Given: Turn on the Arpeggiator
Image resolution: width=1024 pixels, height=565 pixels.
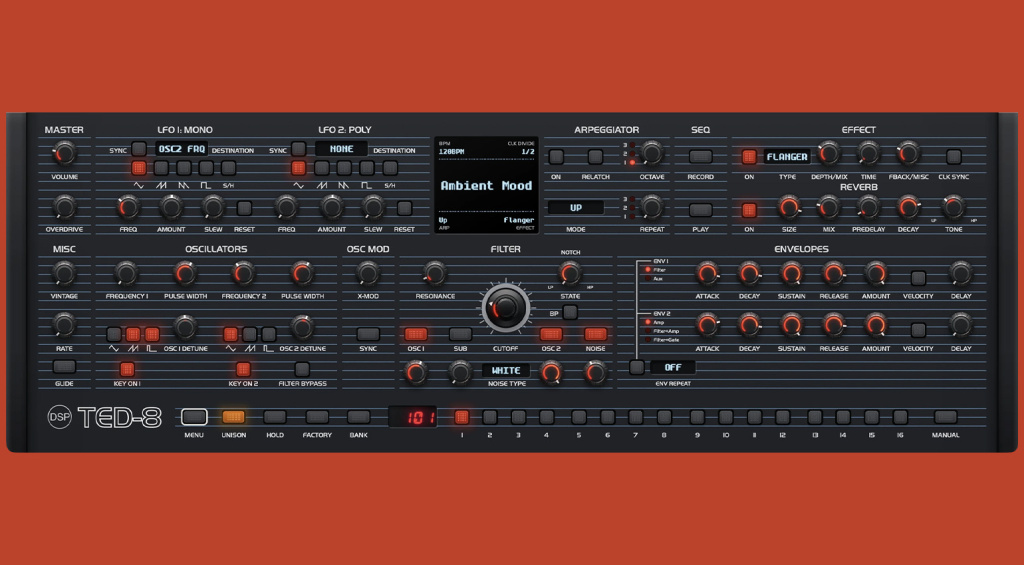Looking at the screenshot, I should click(x=556, y=157).
